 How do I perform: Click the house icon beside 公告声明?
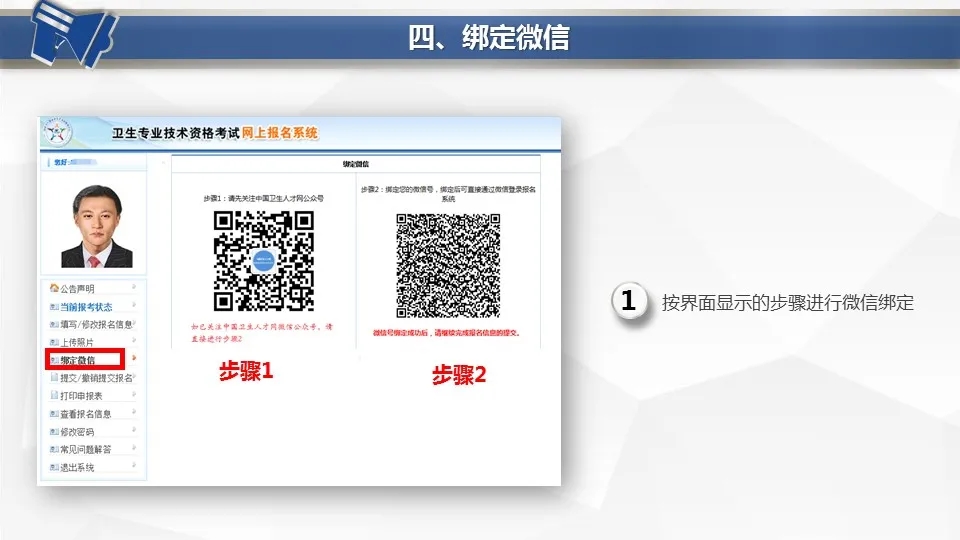54,288
